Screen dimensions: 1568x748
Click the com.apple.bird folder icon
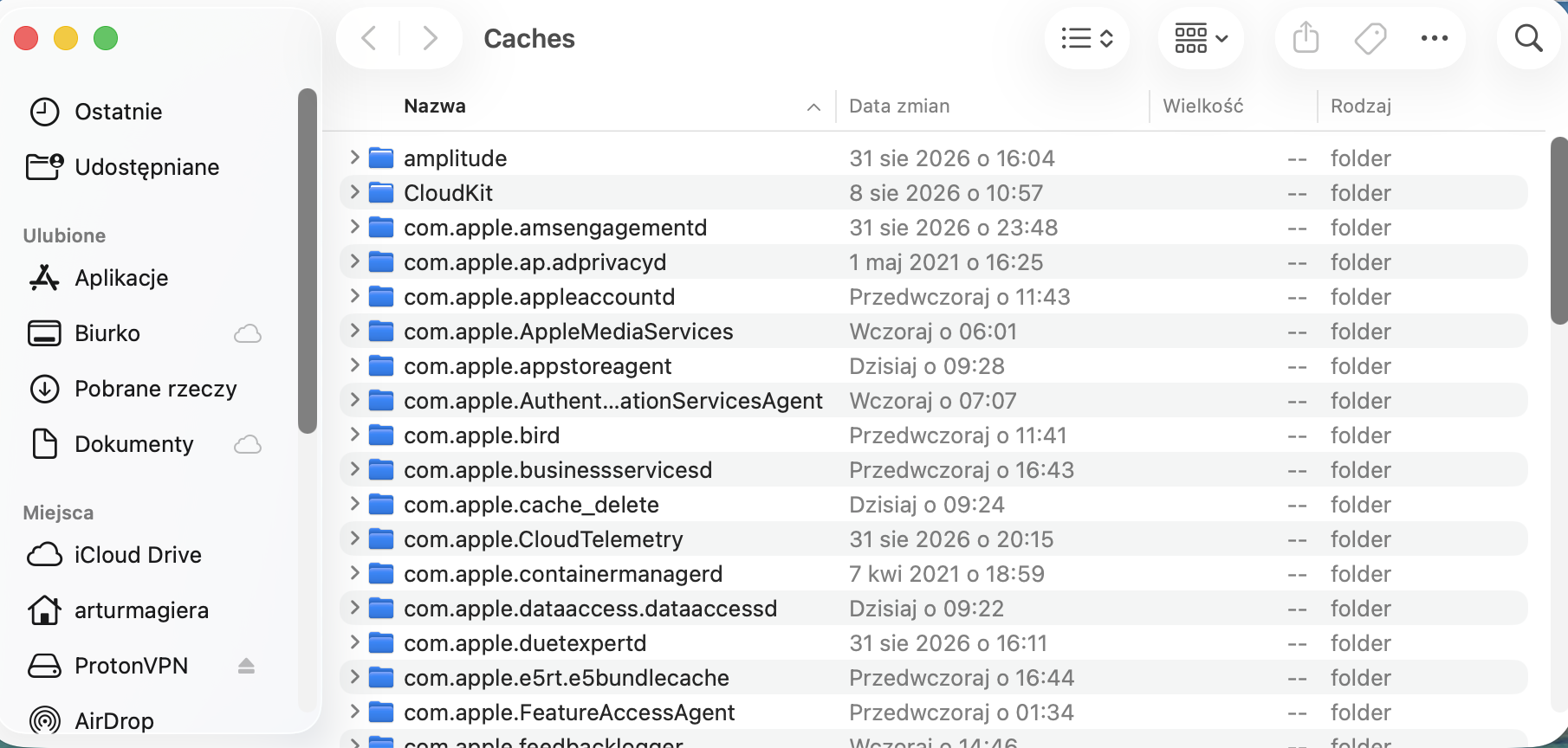[381, 435]
